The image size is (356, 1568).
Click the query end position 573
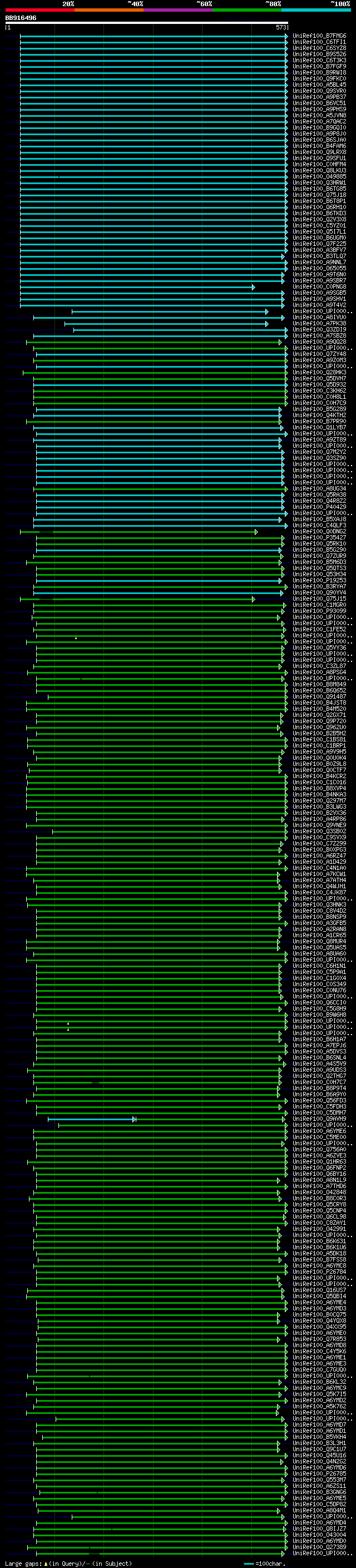pos(280,27)
